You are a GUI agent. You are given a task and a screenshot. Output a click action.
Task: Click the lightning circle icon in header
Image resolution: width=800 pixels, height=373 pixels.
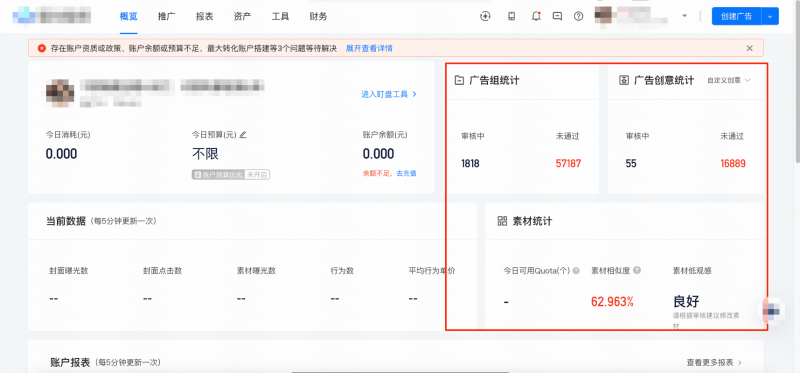485,16
